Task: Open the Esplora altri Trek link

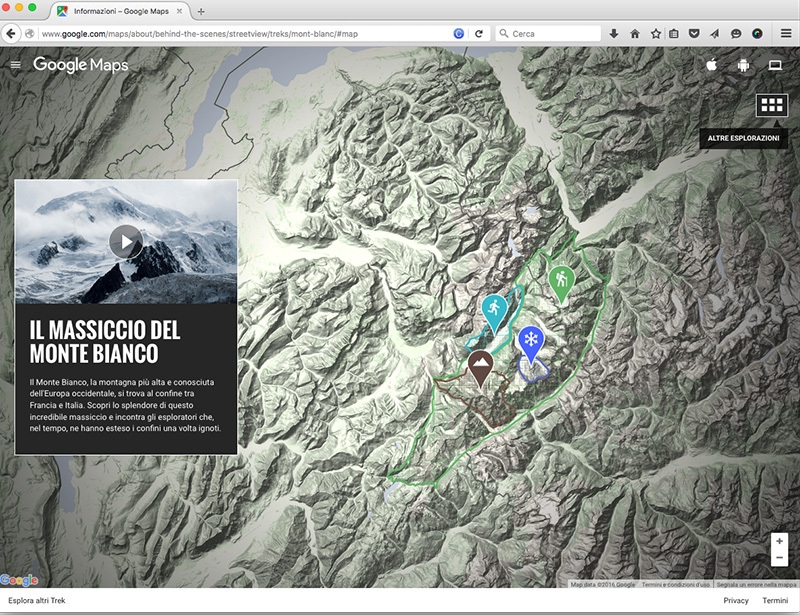Action: coord(37,600)
